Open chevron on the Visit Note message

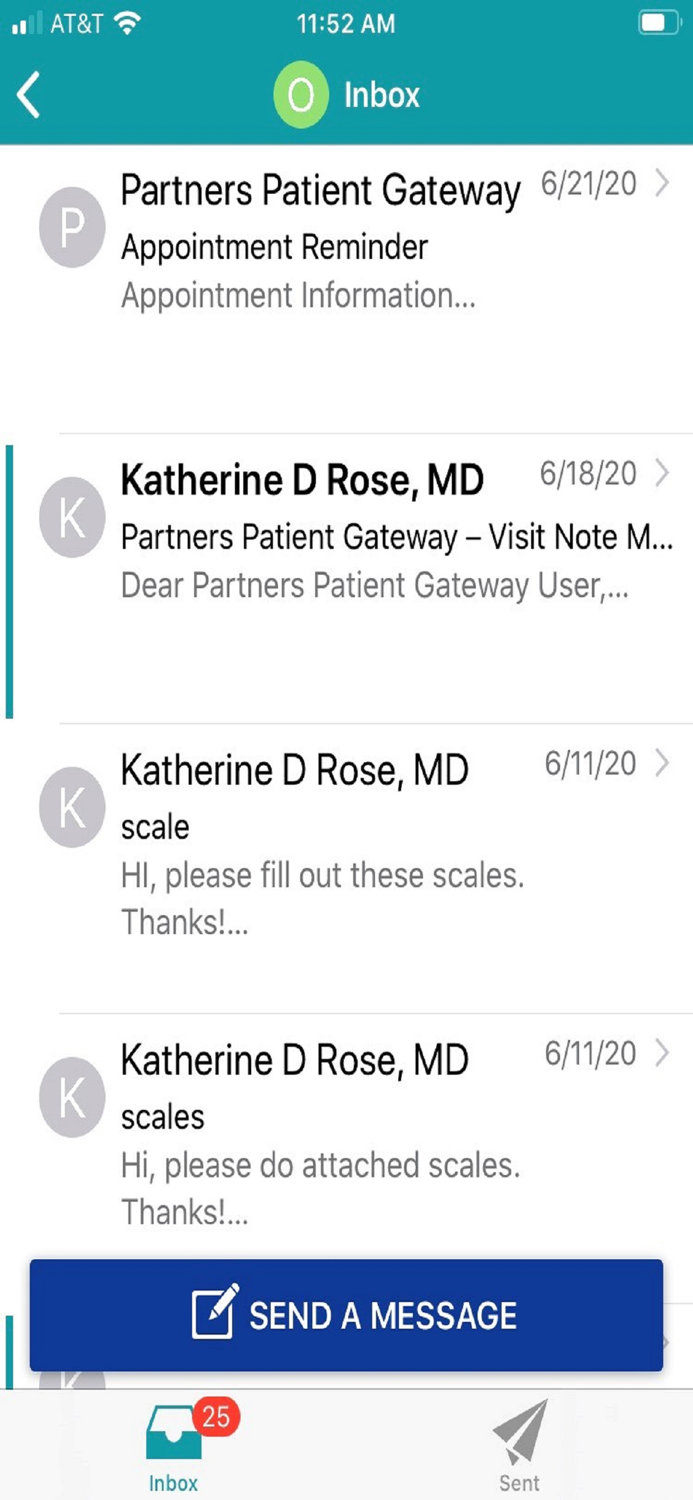663,475
